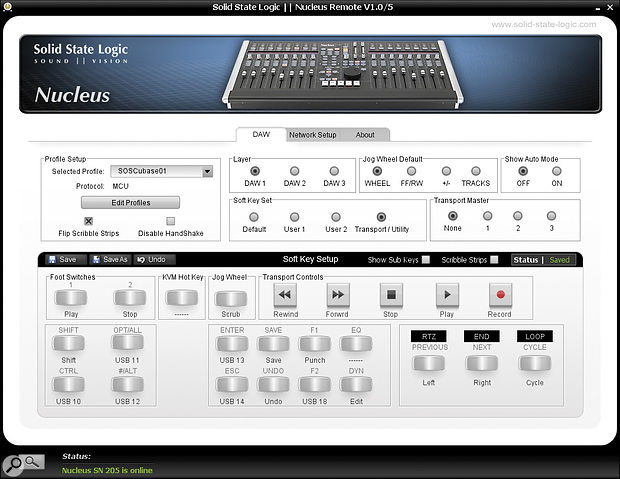620x479 pixels.
Task: Select the OPT/ALL soft key USB 11
Action: (x=127, y=343)
